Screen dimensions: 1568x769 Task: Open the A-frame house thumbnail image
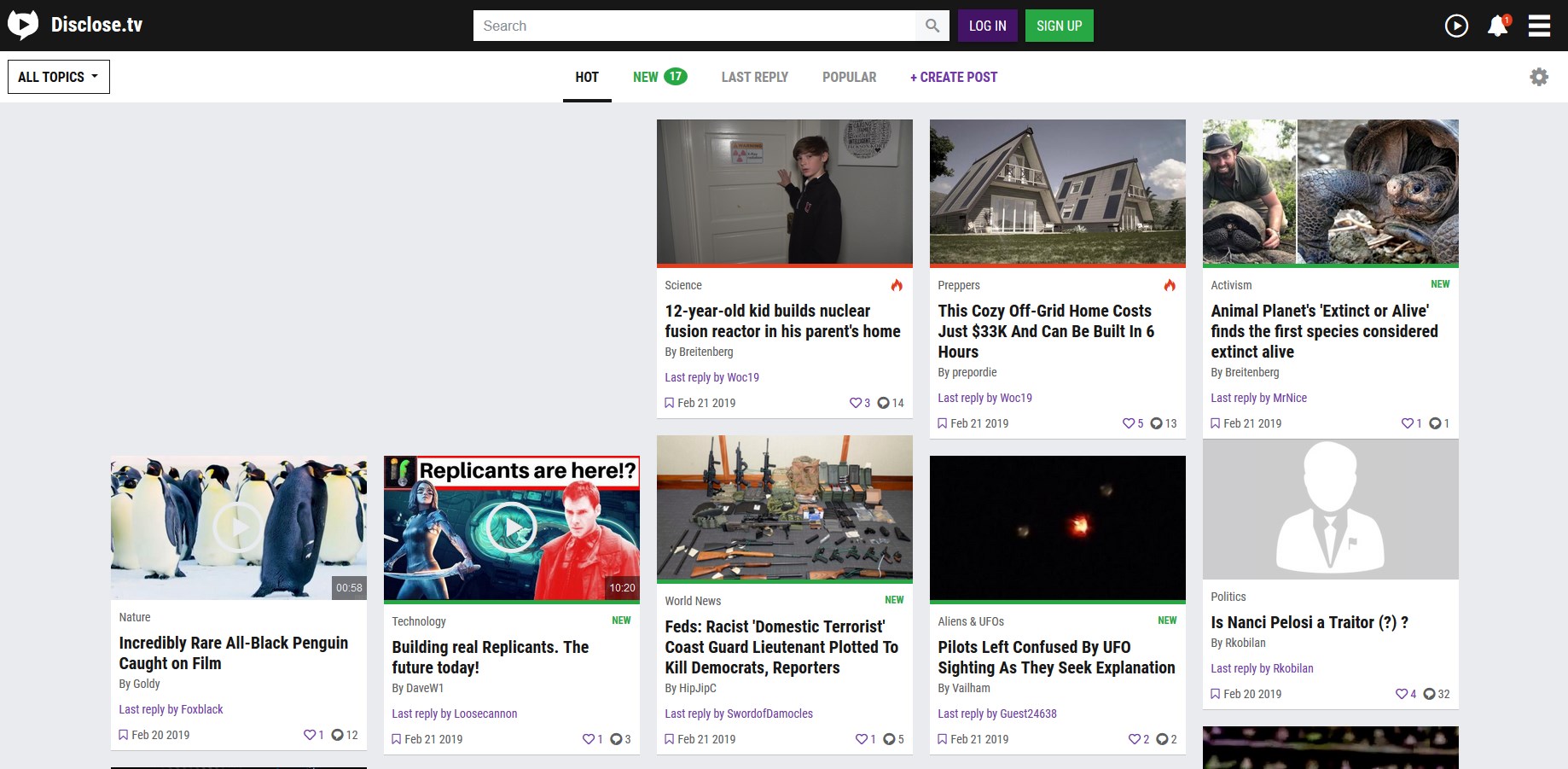1058,192
